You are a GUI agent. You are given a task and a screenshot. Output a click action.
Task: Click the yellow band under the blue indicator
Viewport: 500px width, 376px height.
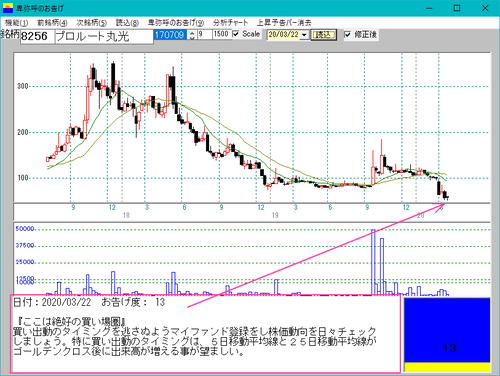tap(447, 367)
